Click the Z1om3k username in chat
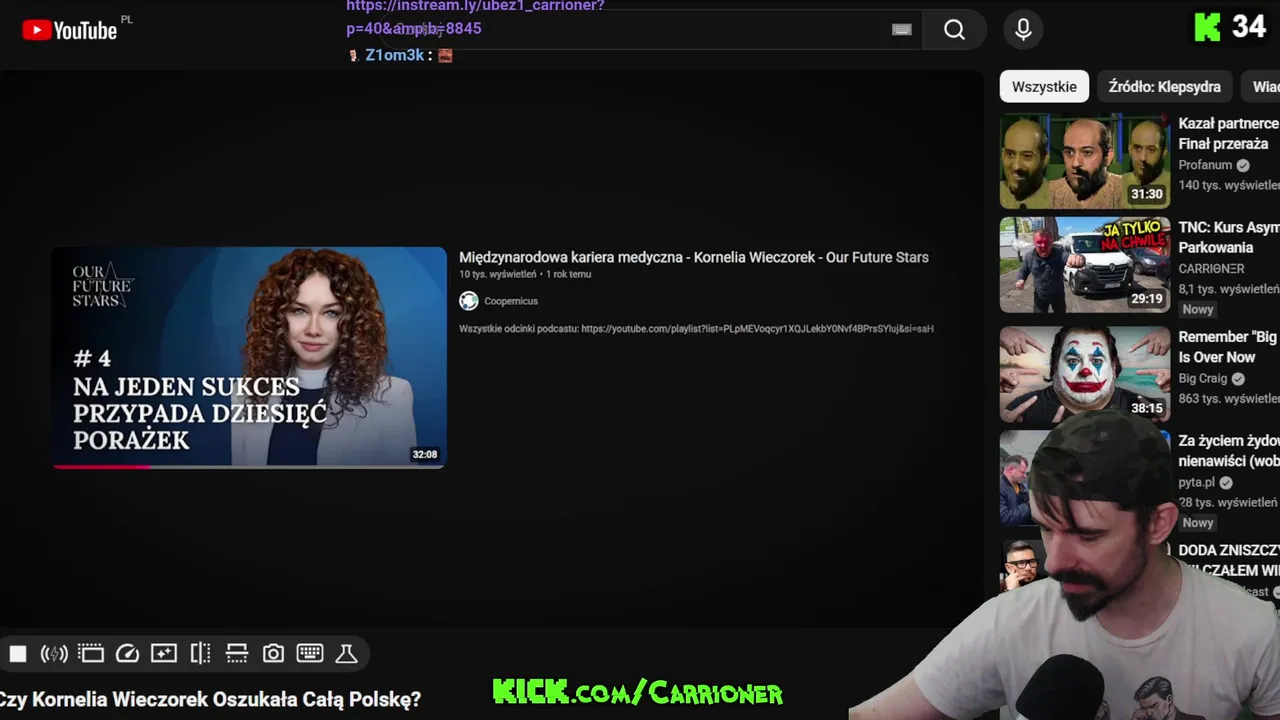Screen dimensions: 1280x720 coord(394,55)
